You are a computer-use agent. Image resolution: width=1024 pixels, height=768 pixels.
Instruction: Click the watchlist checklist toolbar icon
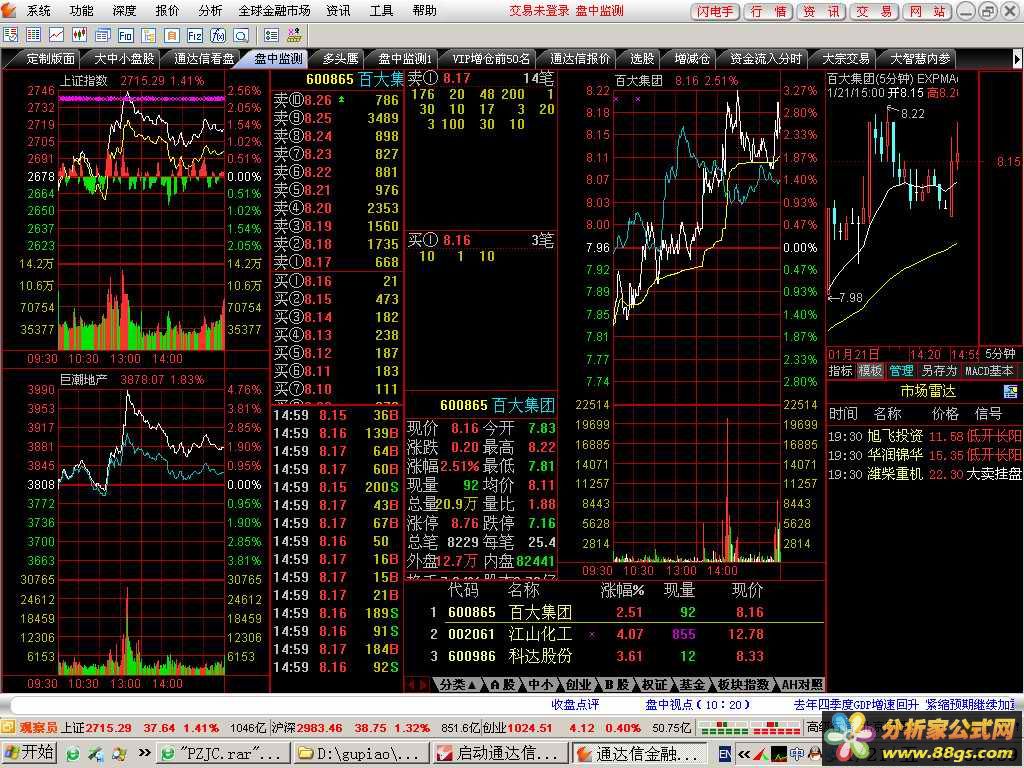point(10,35)
